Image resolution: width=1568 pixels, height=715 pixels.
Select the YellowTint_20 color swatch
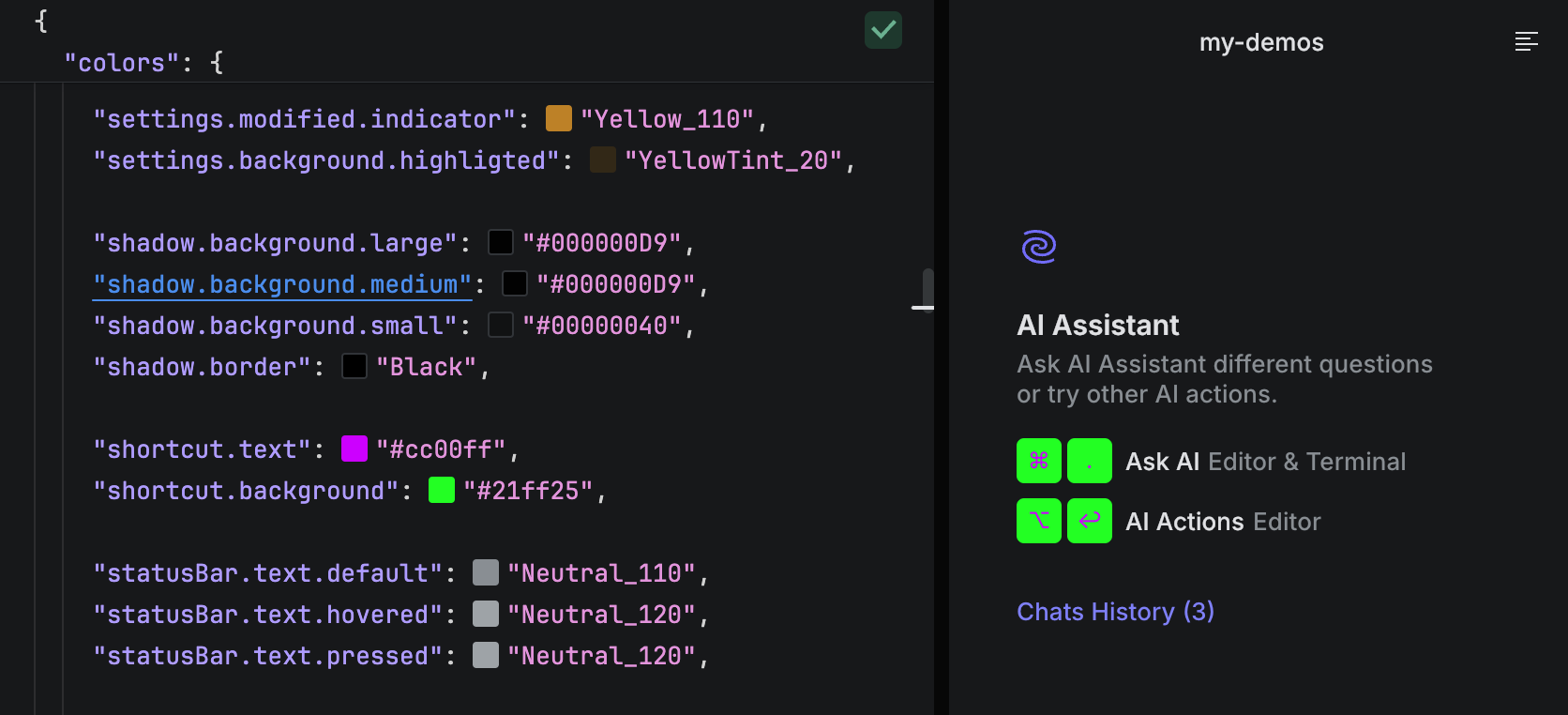tap(603, 160)
